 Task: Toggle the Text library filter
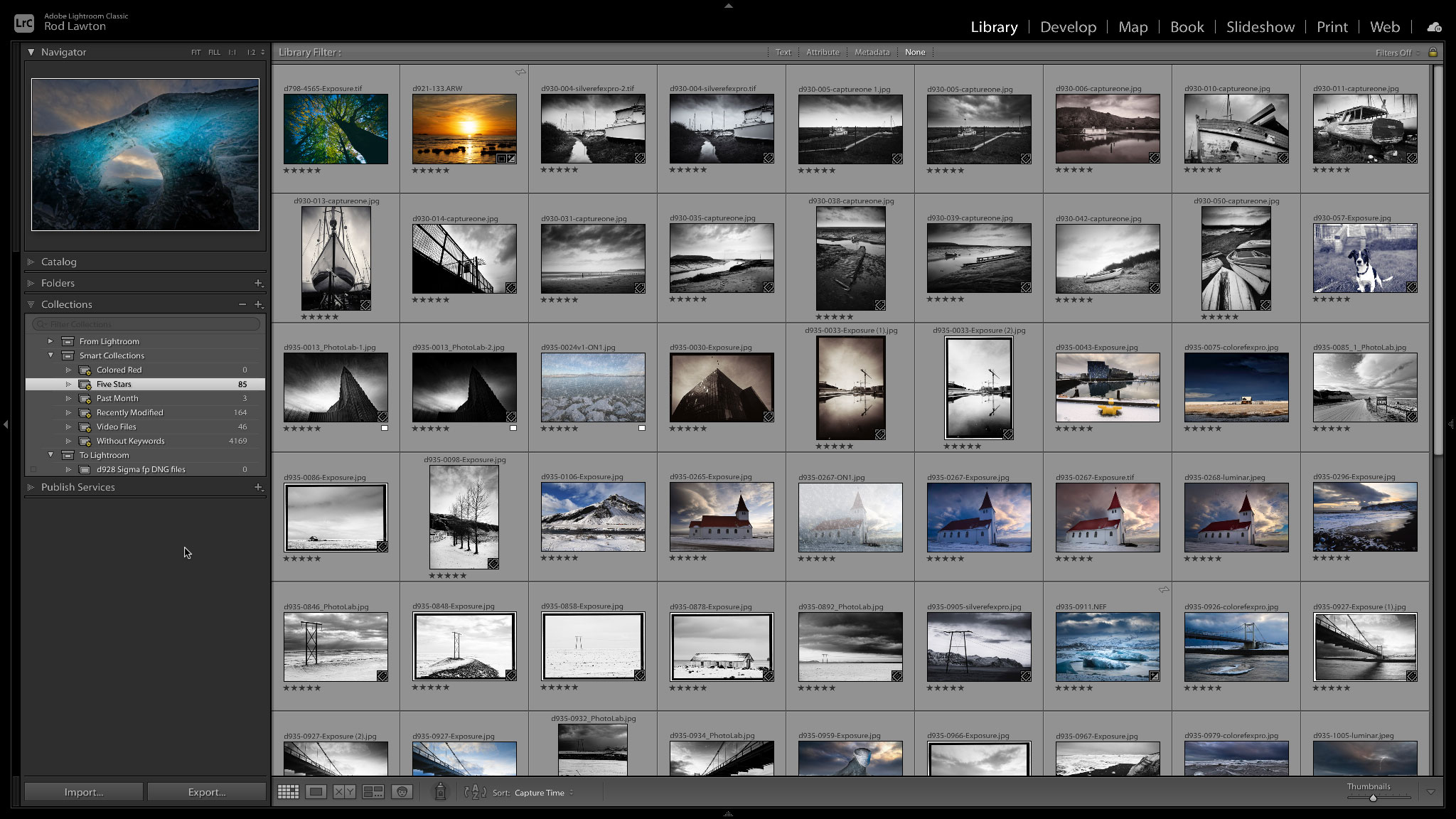click(x=783, y=52)
